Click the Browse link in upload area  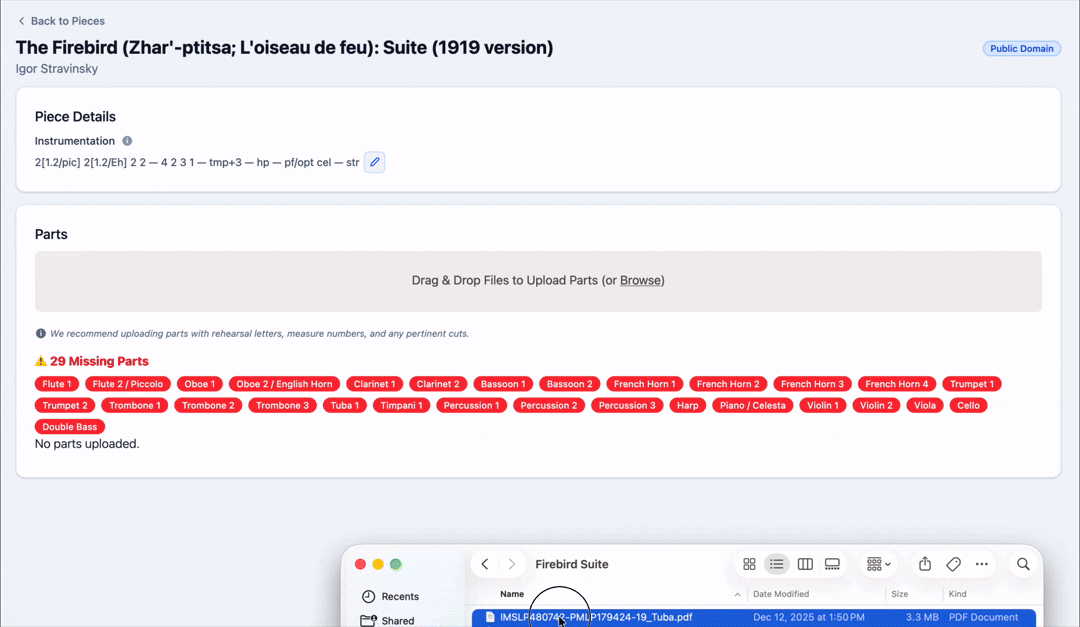(x=641, y=280)
